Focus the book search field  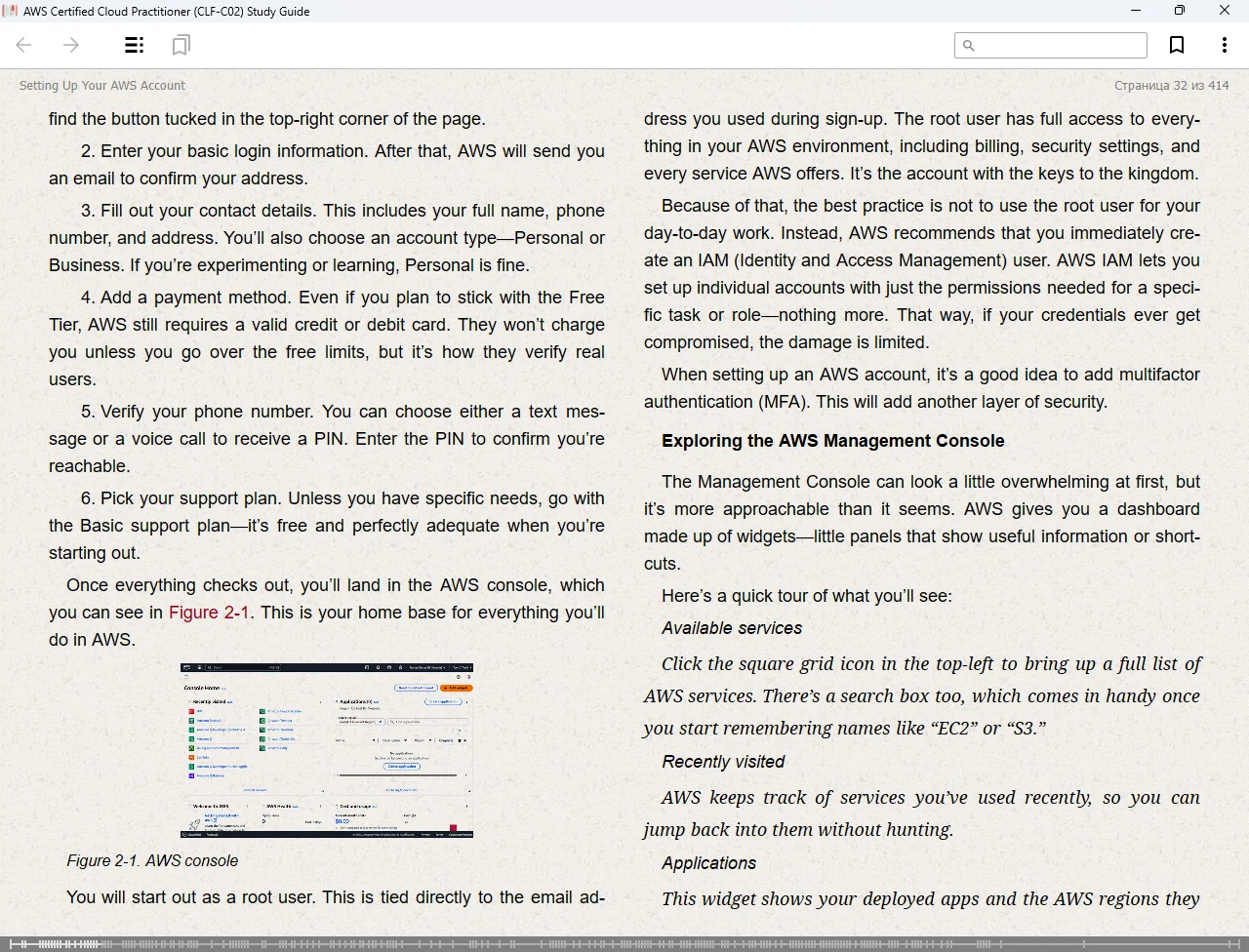point(1059,46)
